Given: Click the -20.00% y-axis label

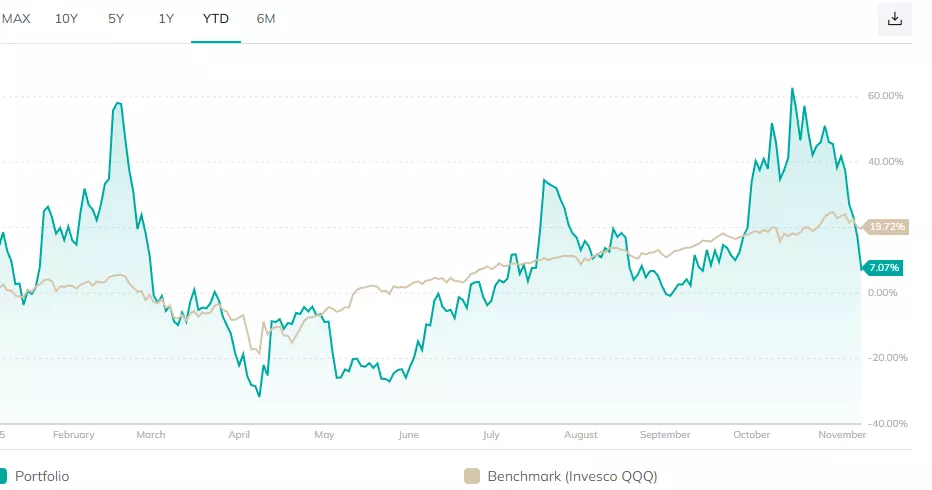Looking at the screenshot, I should pos(885,358).
